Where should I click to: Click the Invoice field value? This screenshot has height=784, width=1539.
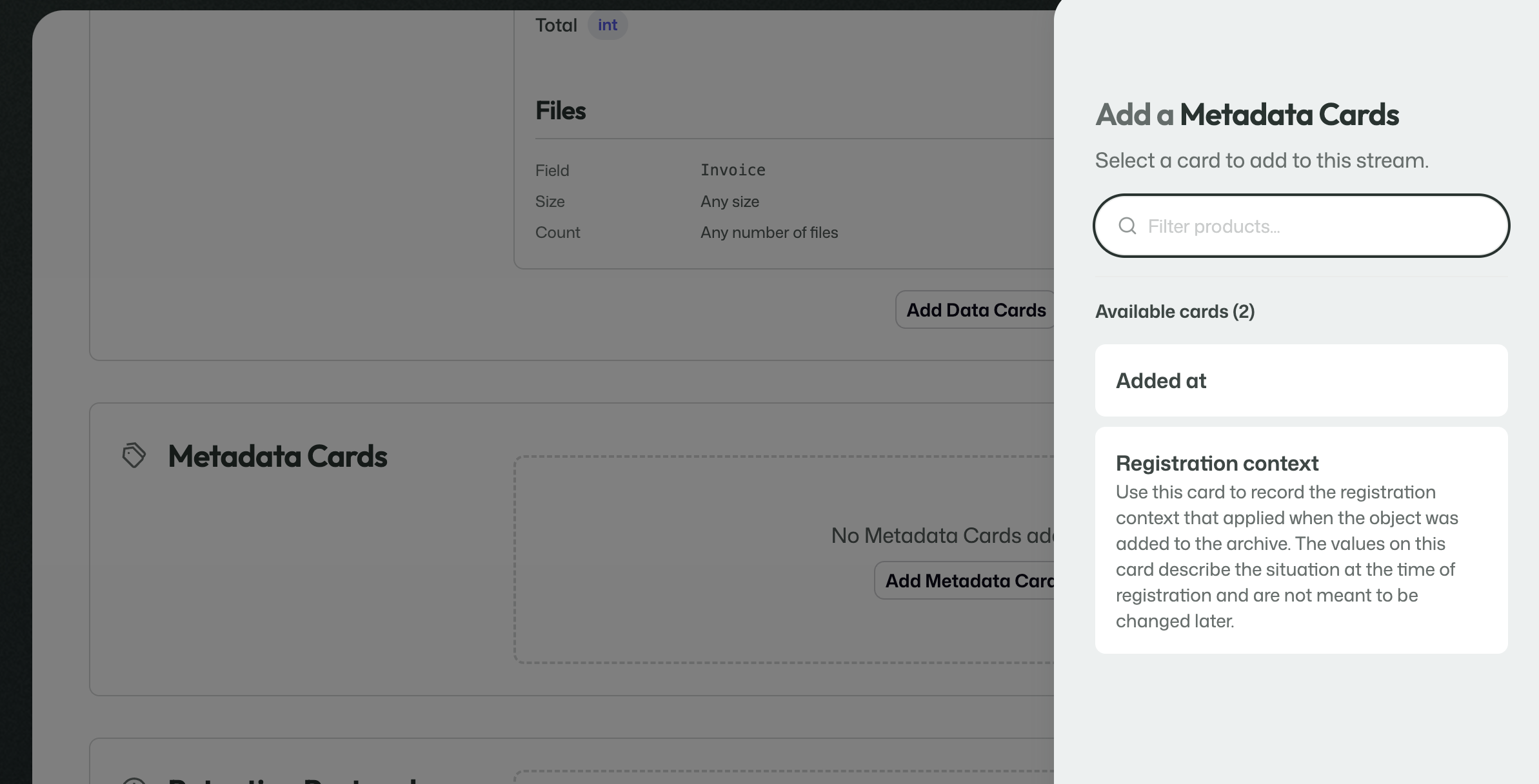click(x=733, y=170)
